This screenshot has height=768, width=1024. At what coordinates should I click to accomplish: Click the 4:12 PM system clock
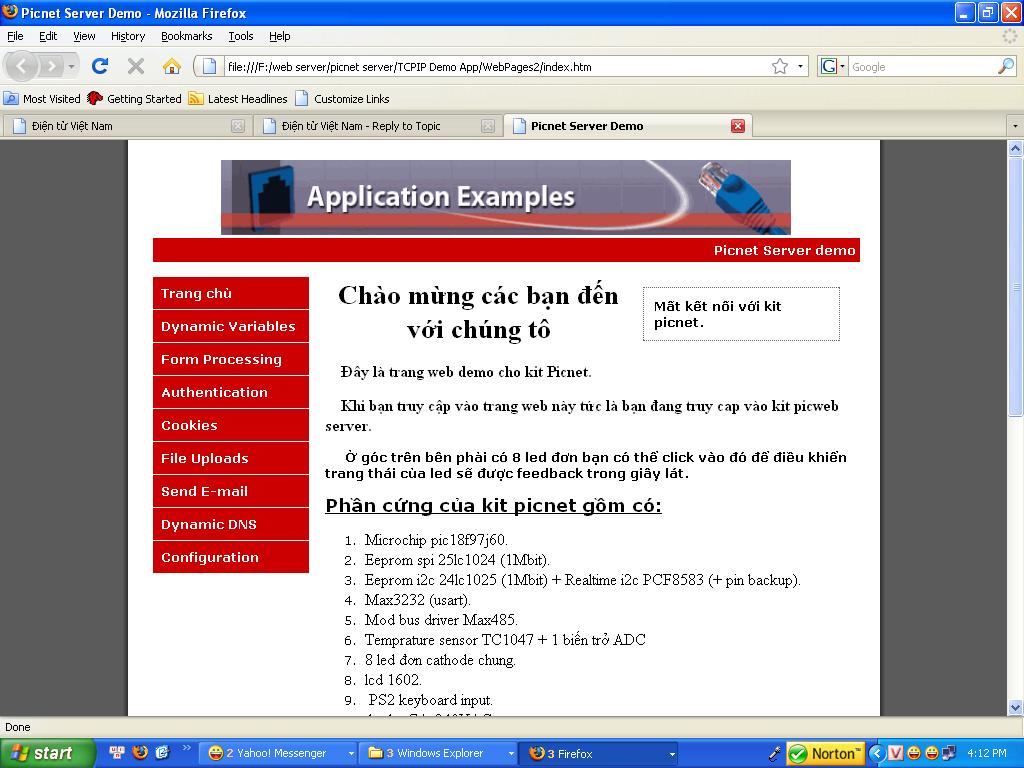pos(987,754)
